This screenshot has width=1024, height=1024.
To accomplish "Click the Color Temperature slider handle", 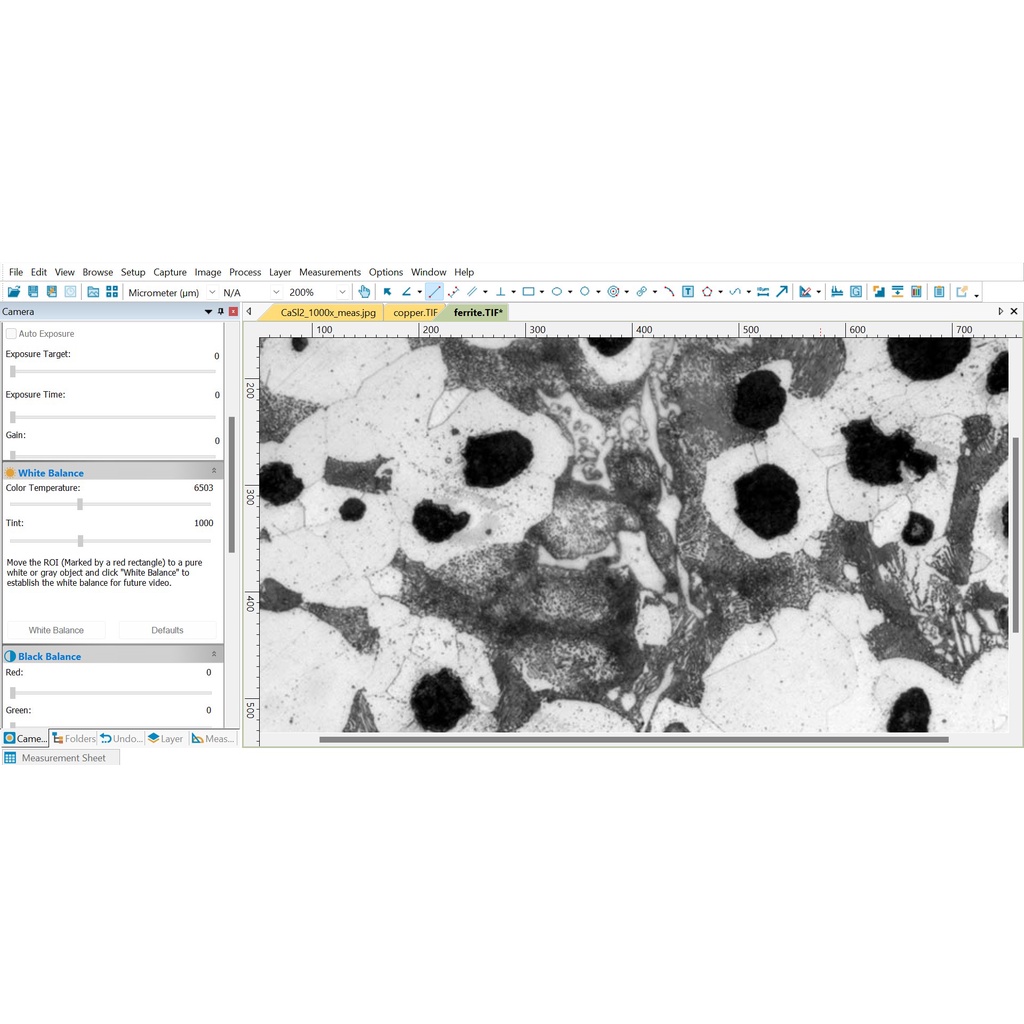I will click(80, 504).
